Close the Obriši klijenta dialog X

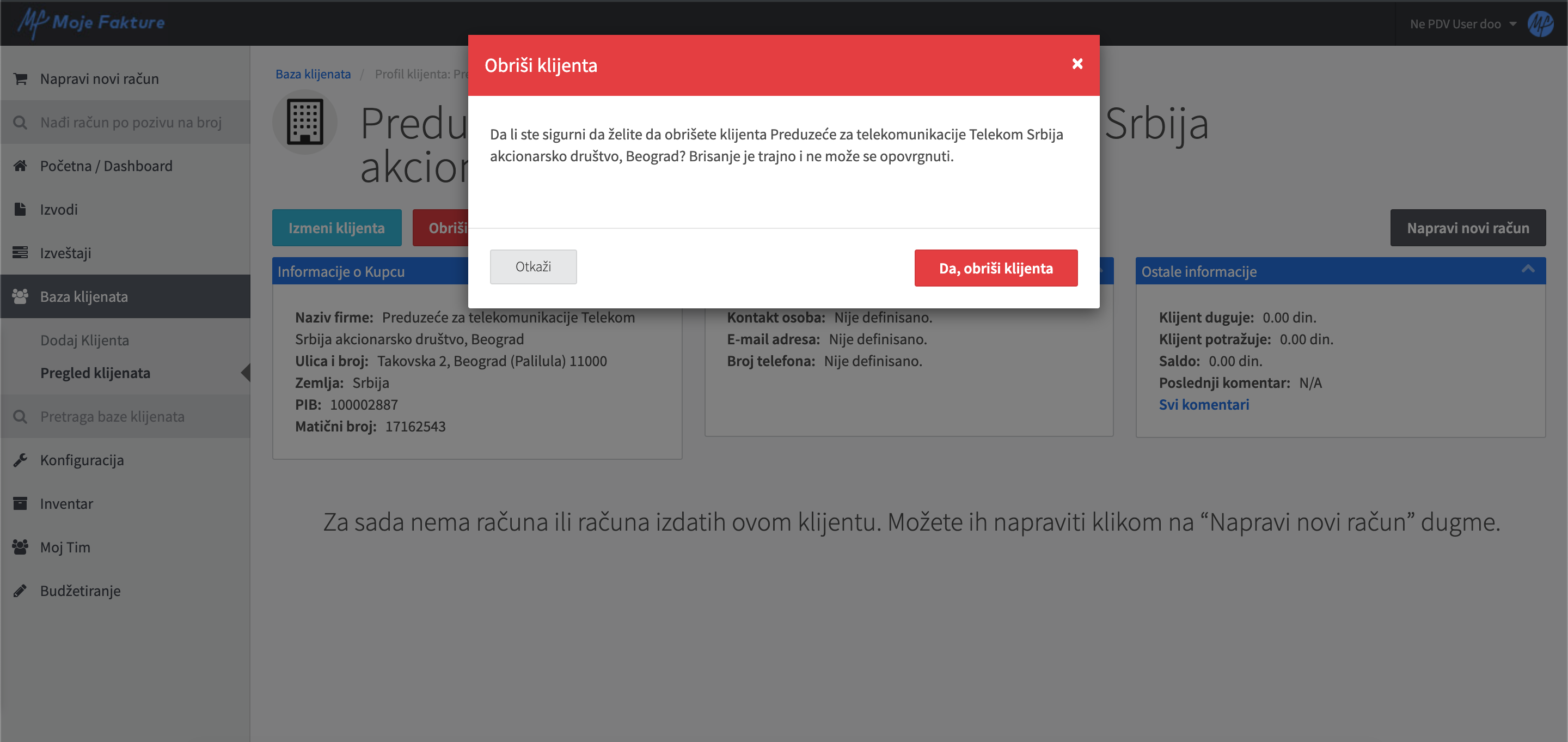[1077, 64]
